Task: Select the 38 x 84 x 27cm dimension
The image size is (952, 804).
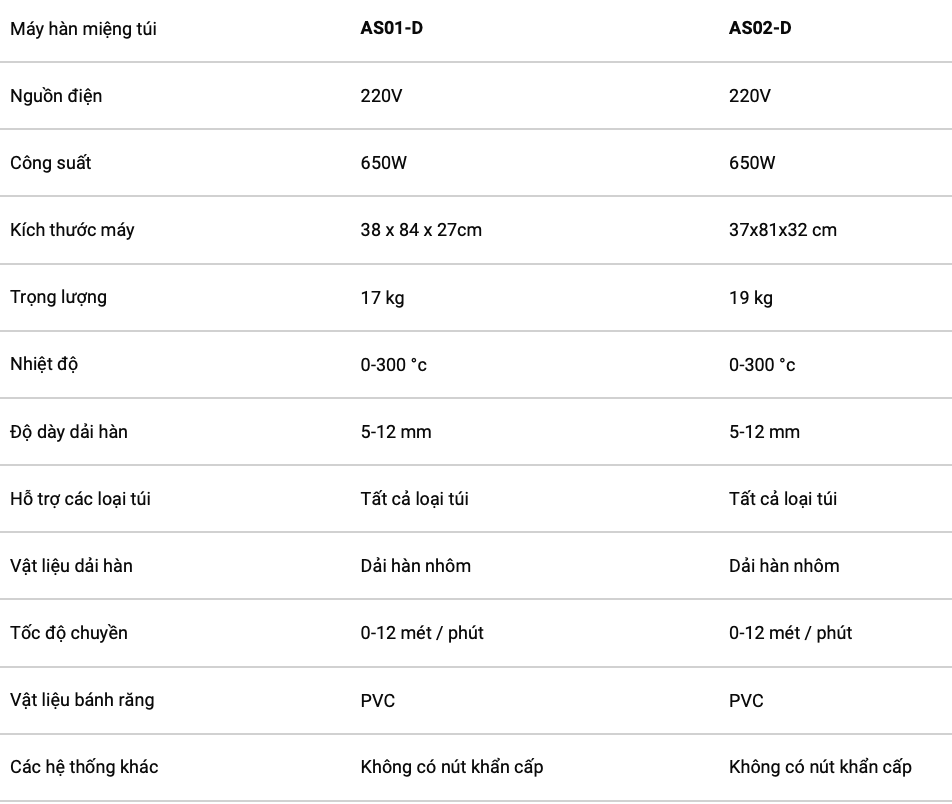Action: pyautogui.click(x=421, y=230)
